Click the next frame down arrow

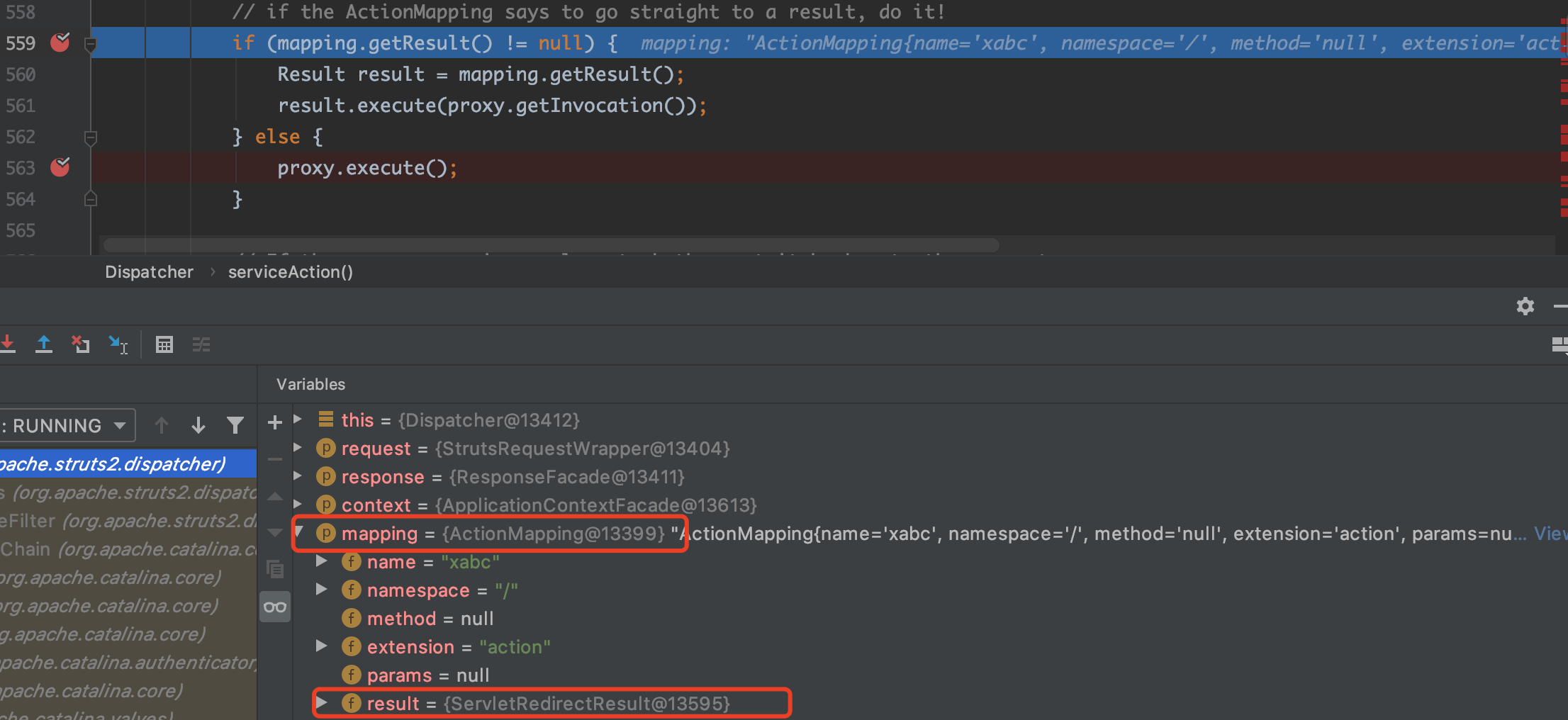pos(198,425)
